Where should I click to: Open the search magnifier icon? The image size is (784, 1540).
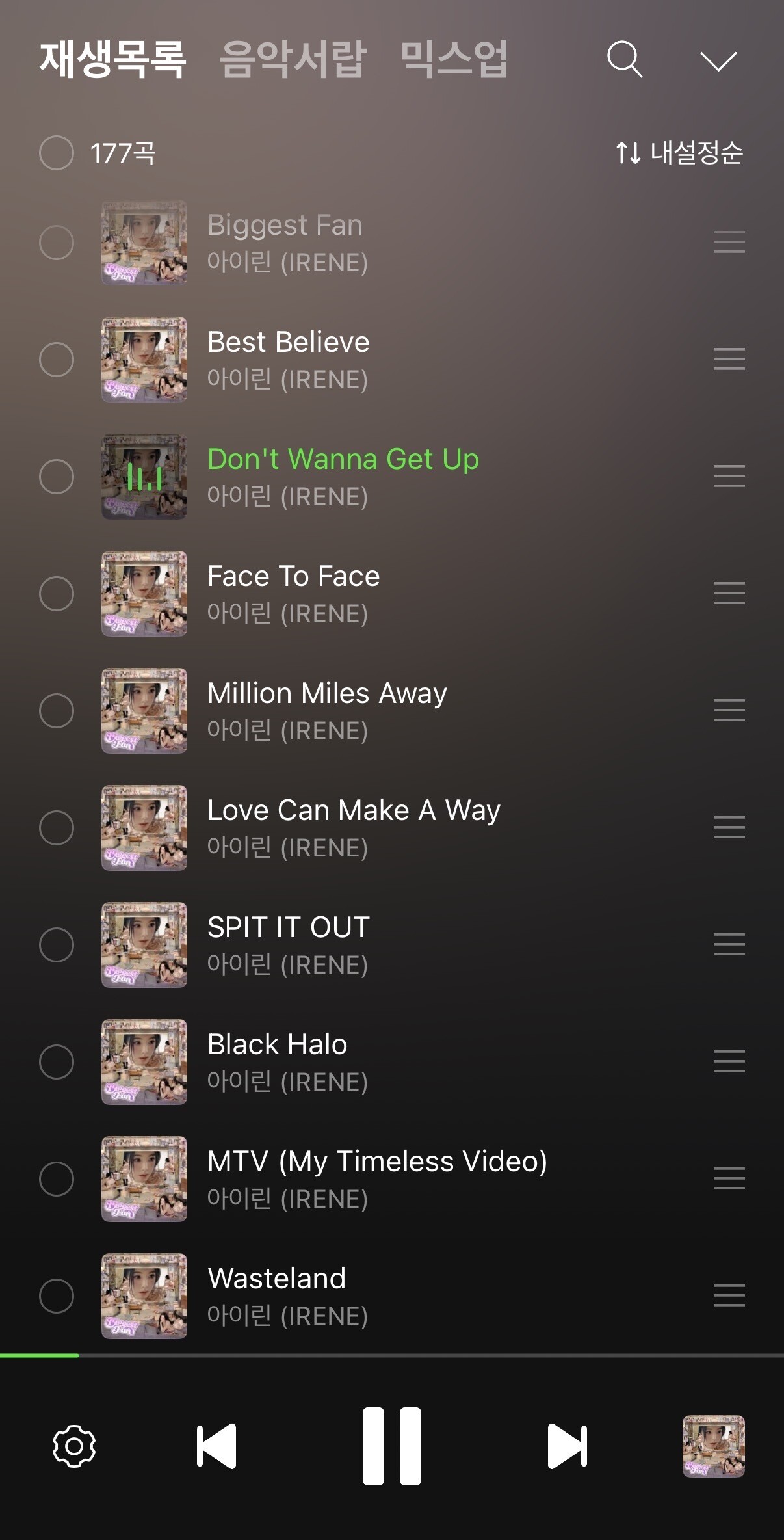coord(625,60)
